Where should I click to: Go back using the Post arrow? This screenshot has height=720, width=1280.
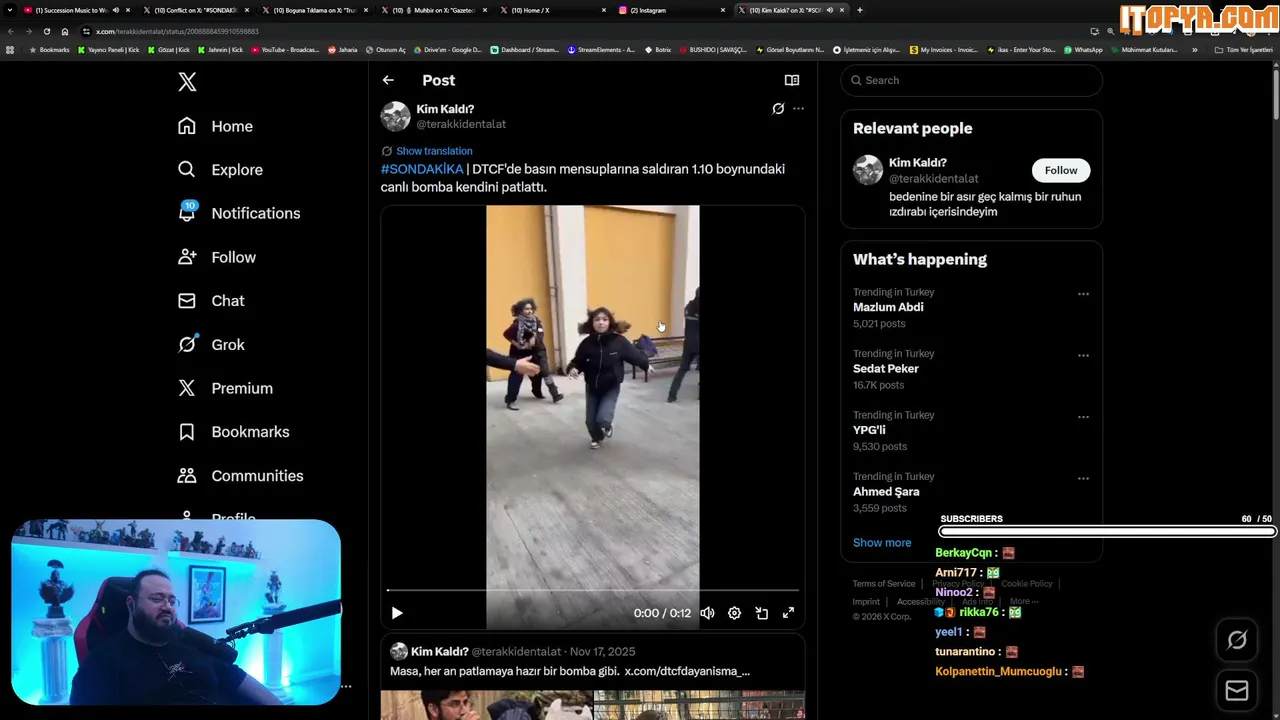[388, 80]
